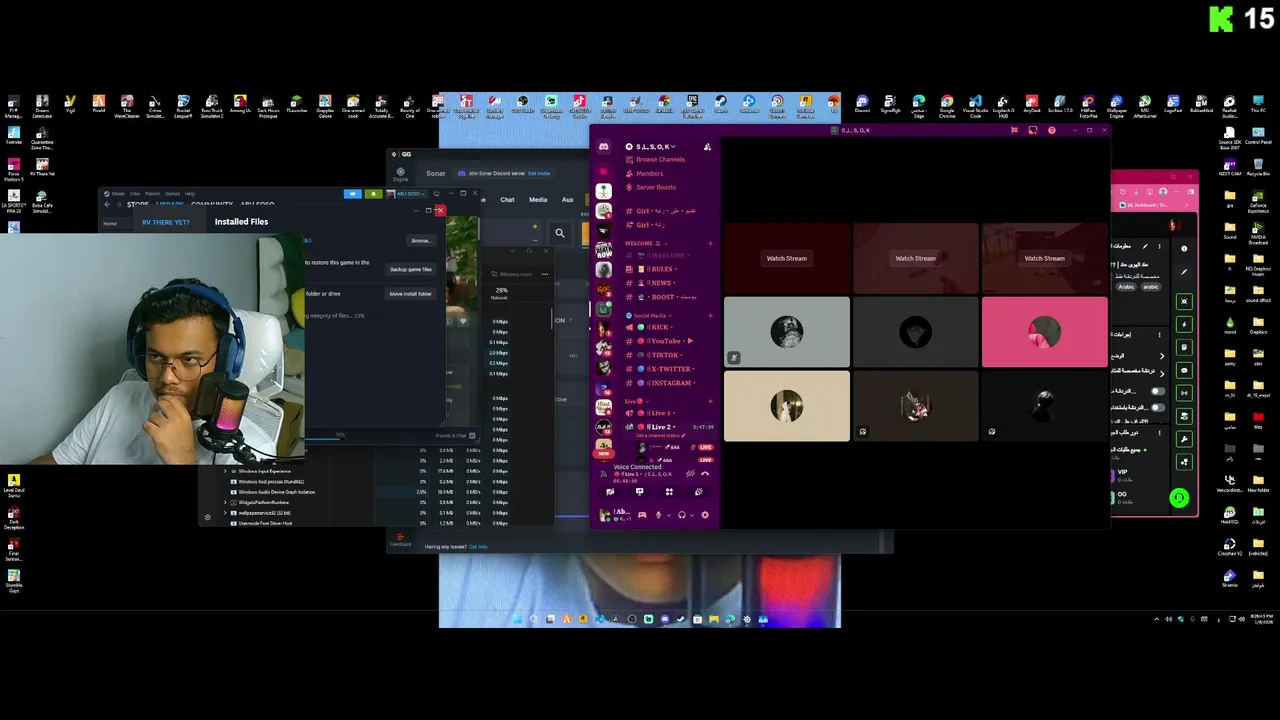Click Discord invite members icon beside server name
Viewport: 1280px width, 720px height.
(707, 147)
